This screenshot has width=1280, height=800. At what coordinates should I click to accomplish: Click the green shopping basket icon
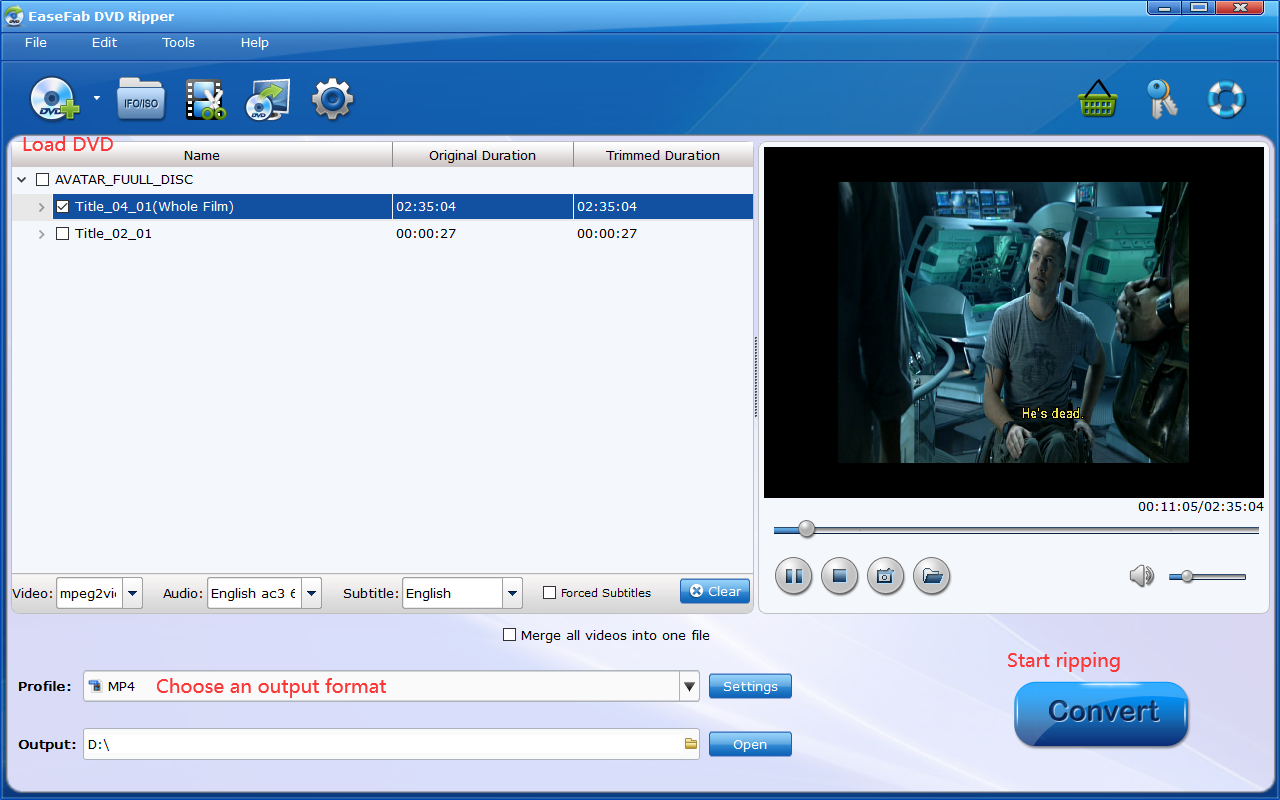pos(1097,100)
